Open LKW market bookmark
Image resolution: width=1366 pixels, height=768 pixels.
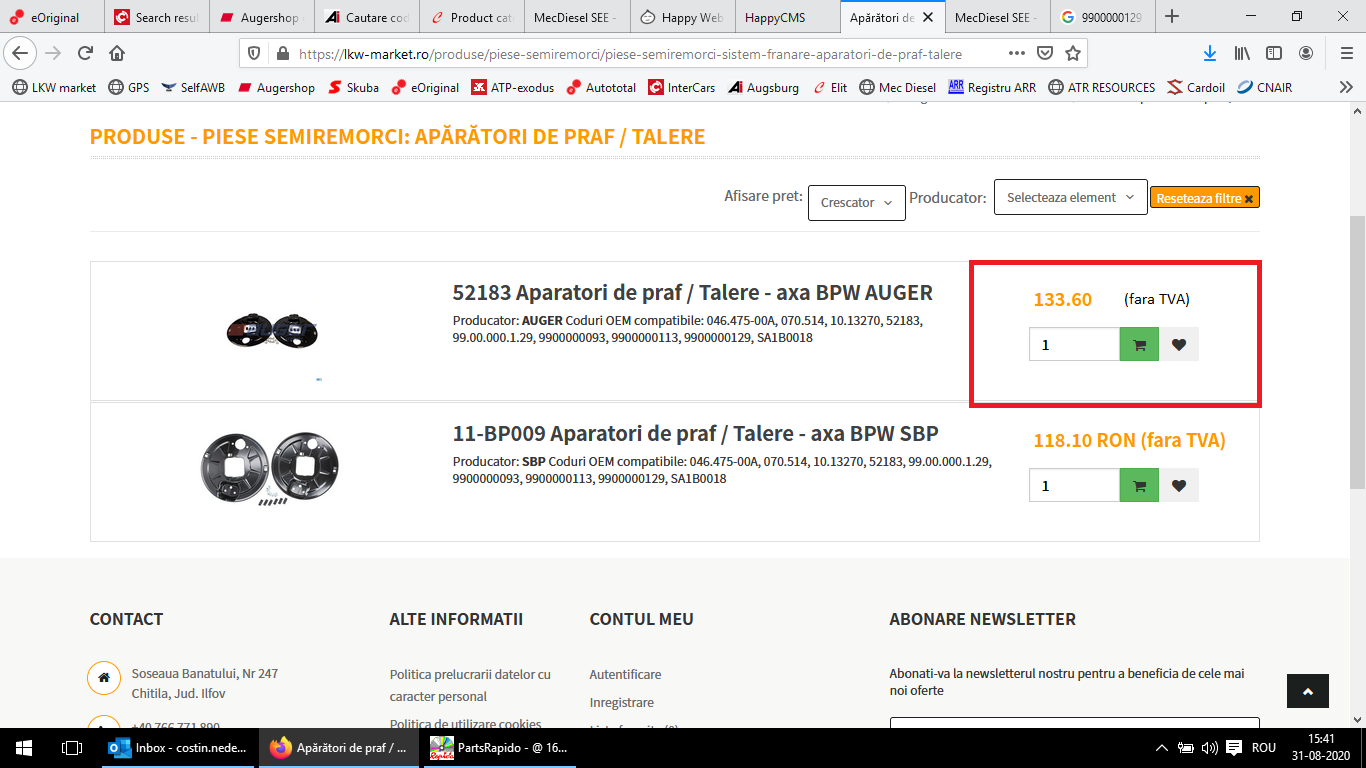(x=54, y=87)
